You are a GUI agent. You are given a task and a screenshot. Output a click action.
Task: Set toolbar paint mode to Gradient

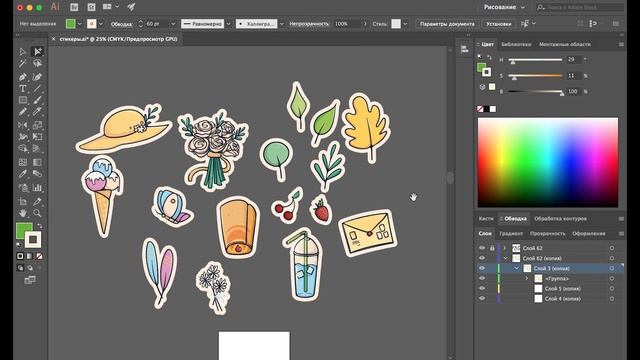pyautogui.click(x=29, y=256)
